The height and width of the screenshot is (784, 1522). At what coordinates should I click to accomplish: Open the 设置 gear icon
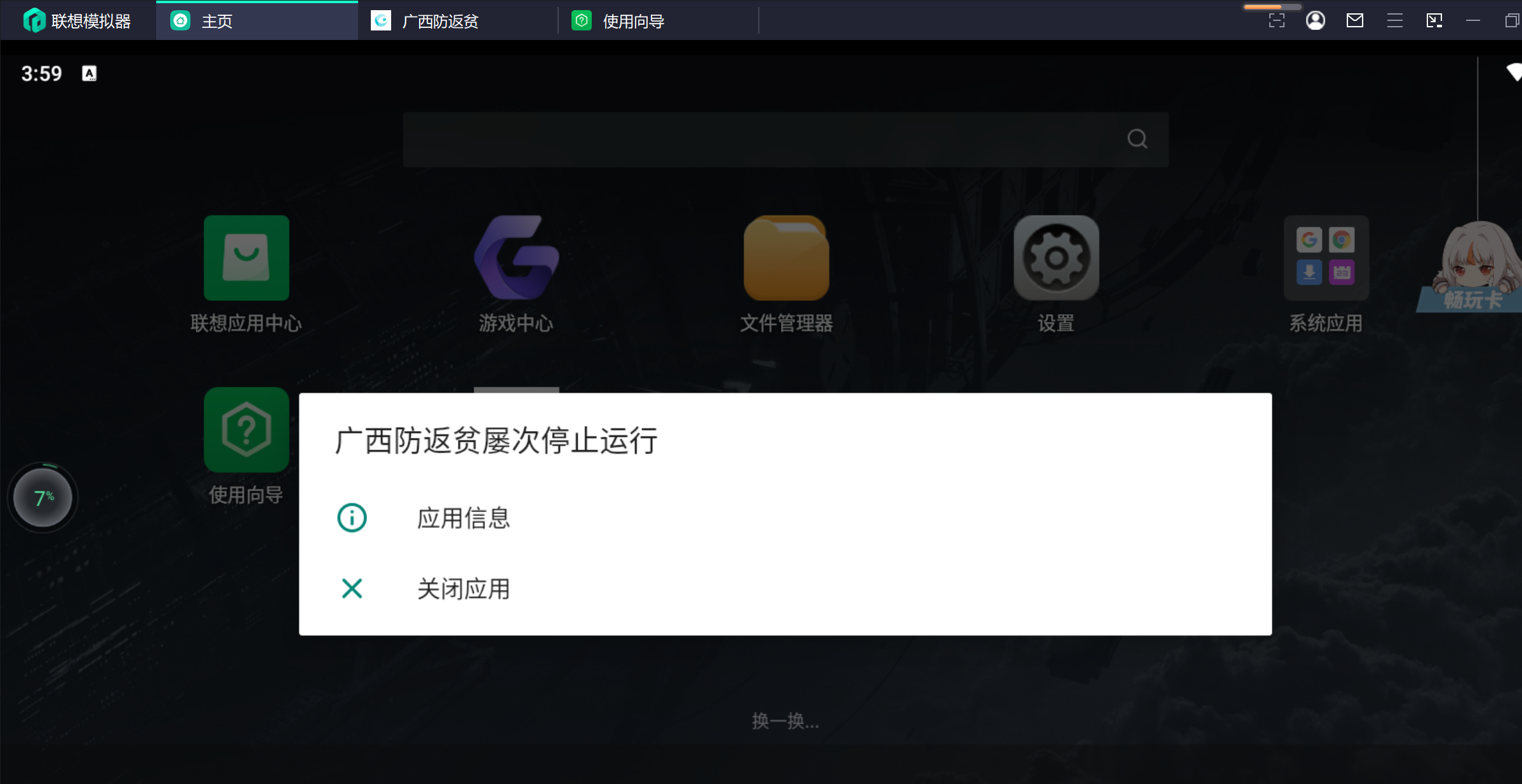(x=1056, y=258)
